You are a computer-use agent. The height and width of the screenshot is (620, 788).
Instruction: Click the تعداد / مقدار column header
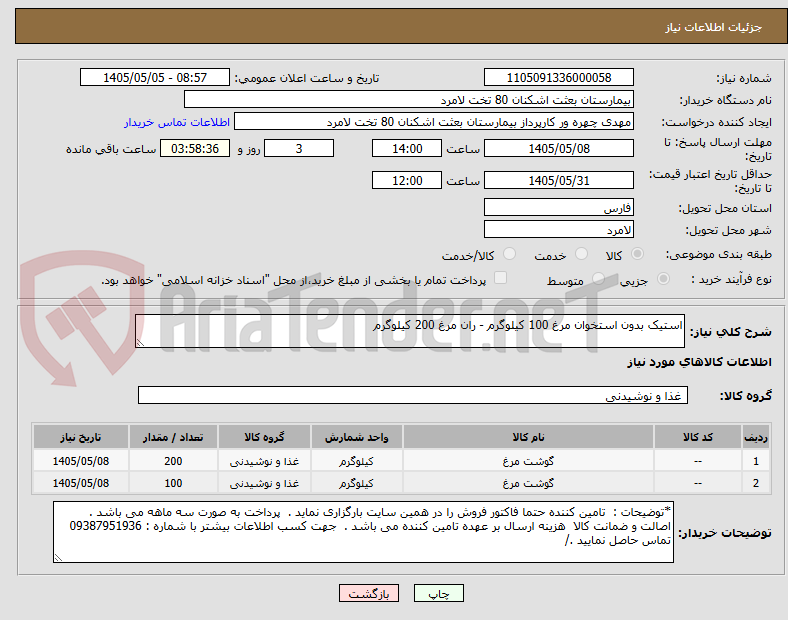pyautogui.click(x=173, y=437)
